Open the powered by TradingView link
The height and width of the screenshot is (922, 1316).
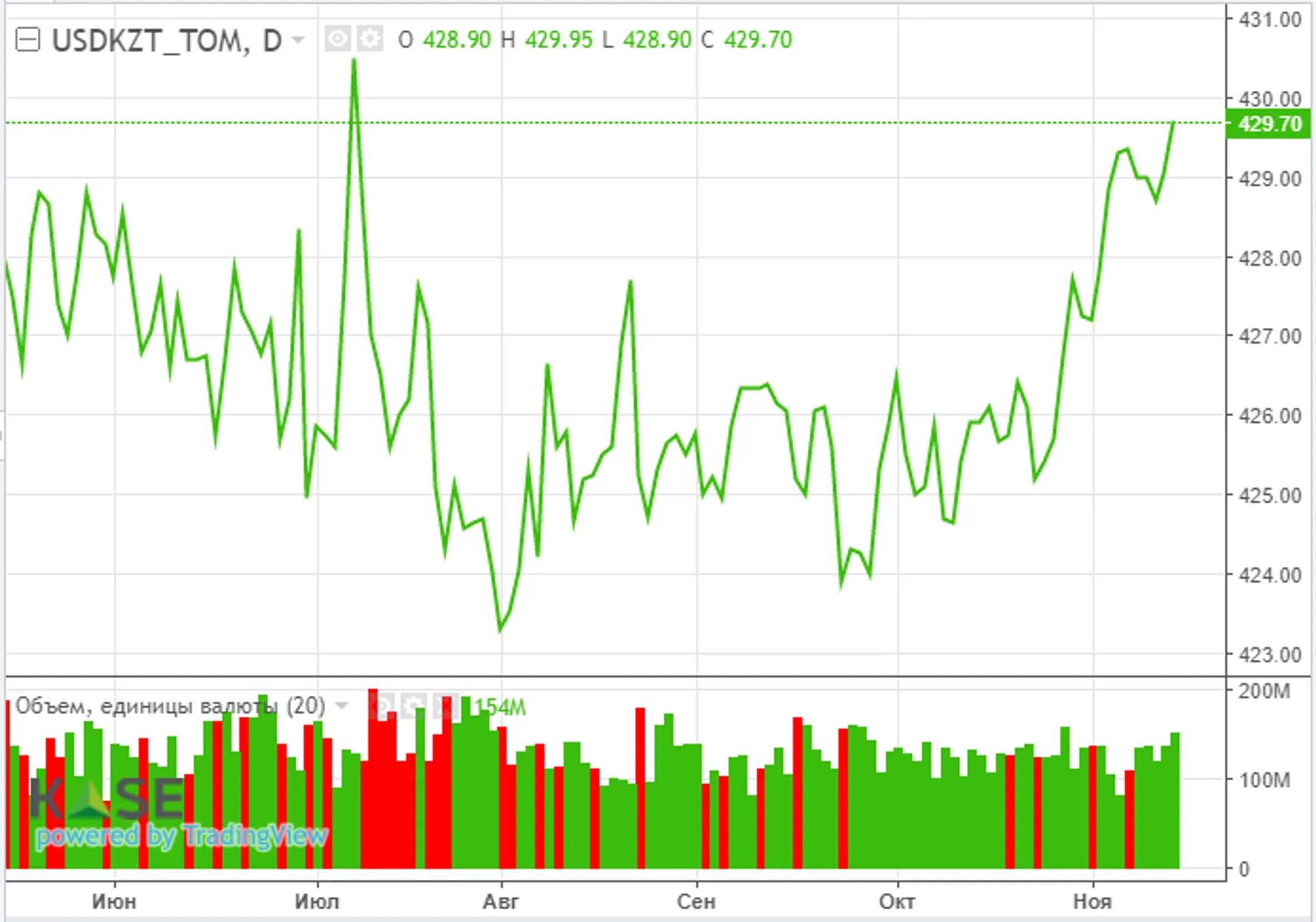click(182, 835)
